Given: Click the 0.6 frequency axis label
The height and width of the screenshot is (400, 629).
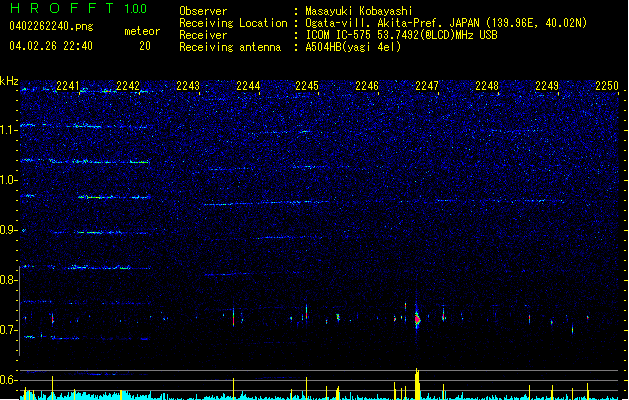Looking at the screenshot, I should (9, 380).
